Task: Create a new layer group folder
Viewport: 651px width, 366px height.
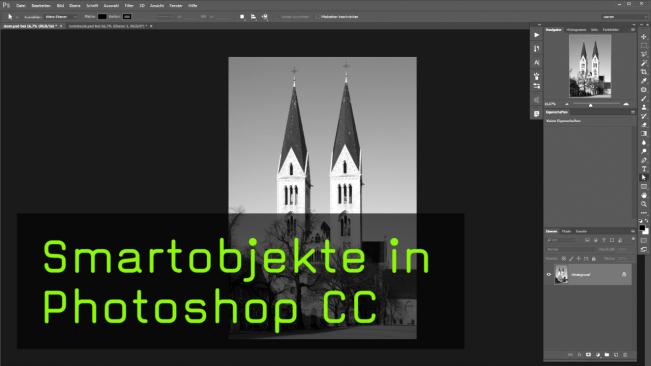Action: pos(607,355)
